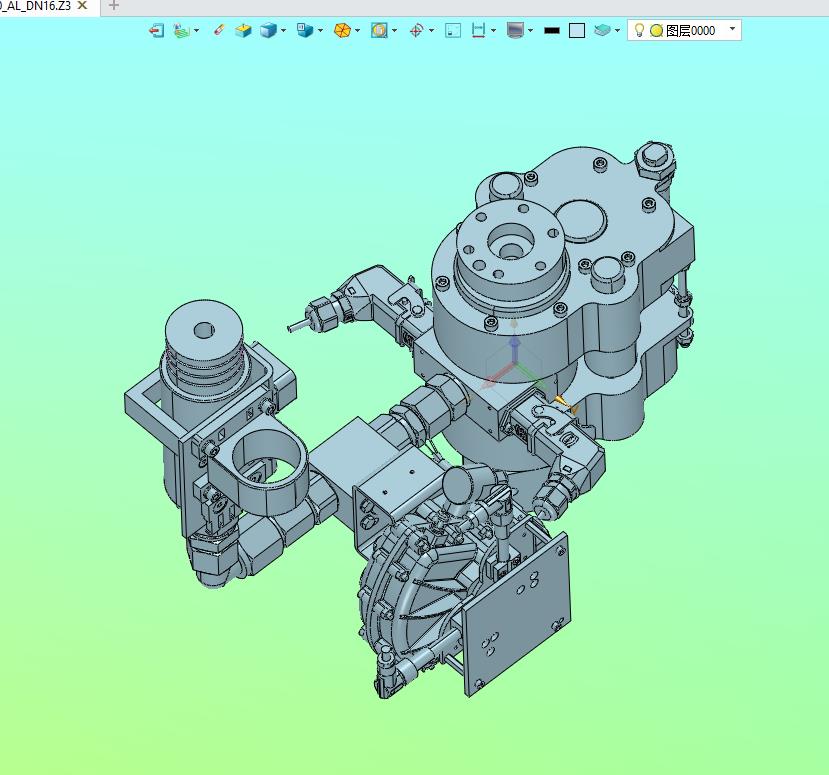Open the sketch plane icon's dropdown arrow

coord(196,31)
